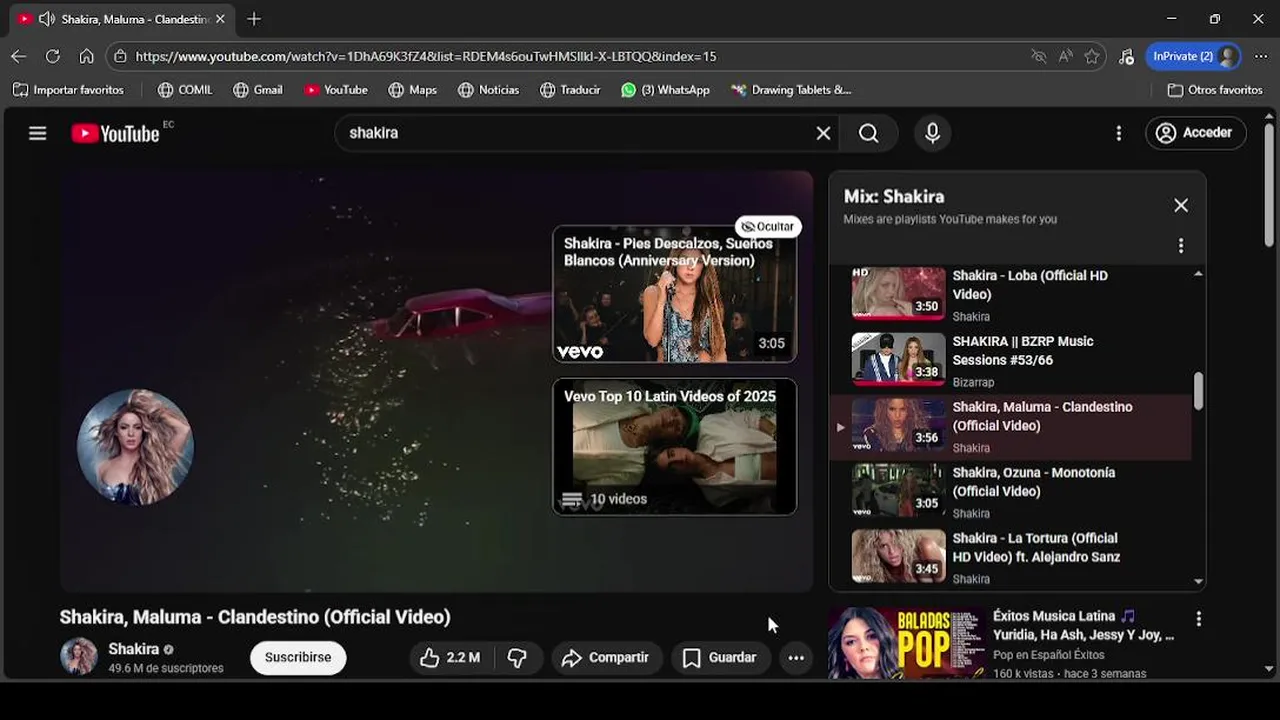Image resolution: width=1280 pixels, height=720 pixels.
Task: Clear the search box with the X icon
Action: [x=823, y=133]
